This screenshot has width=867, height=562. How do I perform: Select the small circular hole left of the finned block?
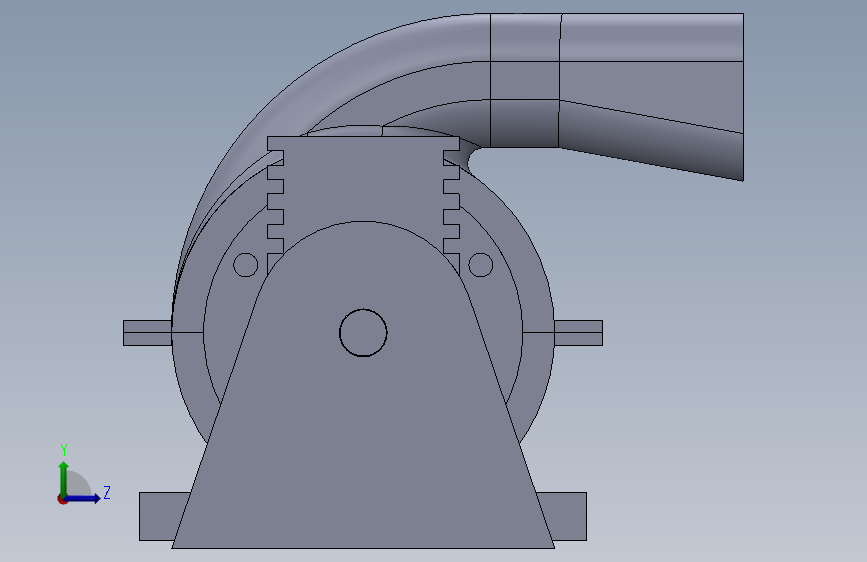point(246,265)
